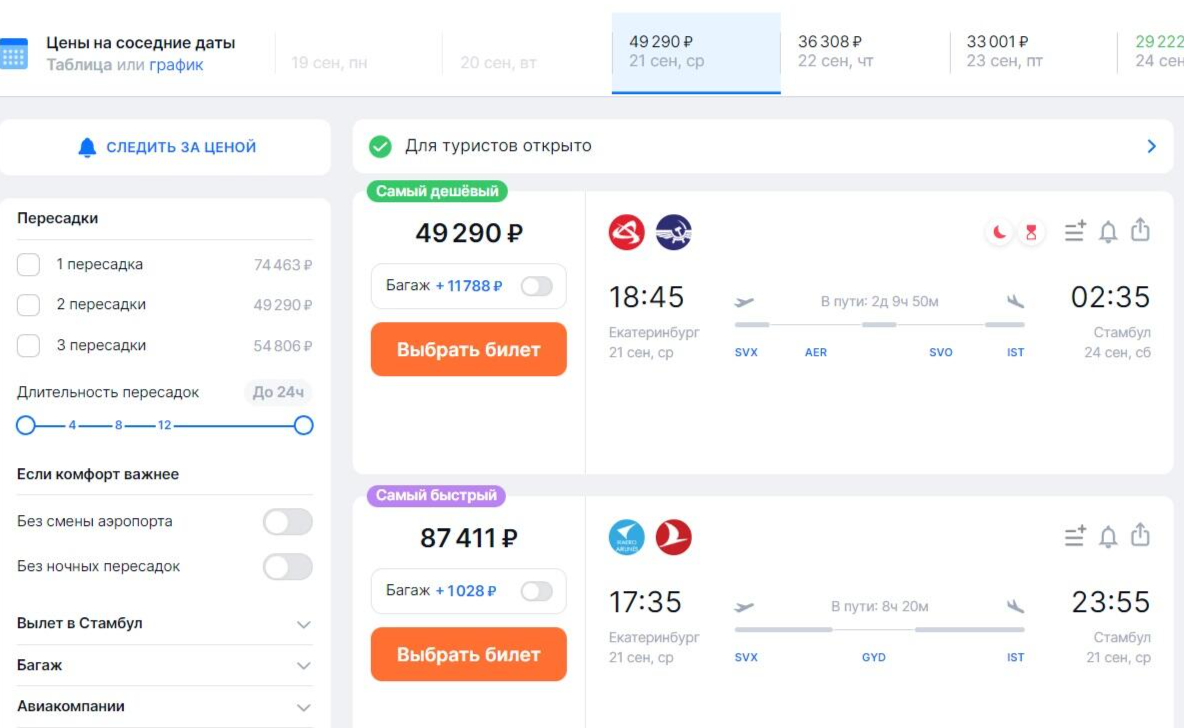Add the cheapest ticket to favorites list icon
The width and height of the screenshot is (1184, 728).
pyautogui.click(x=1075, y=233)
